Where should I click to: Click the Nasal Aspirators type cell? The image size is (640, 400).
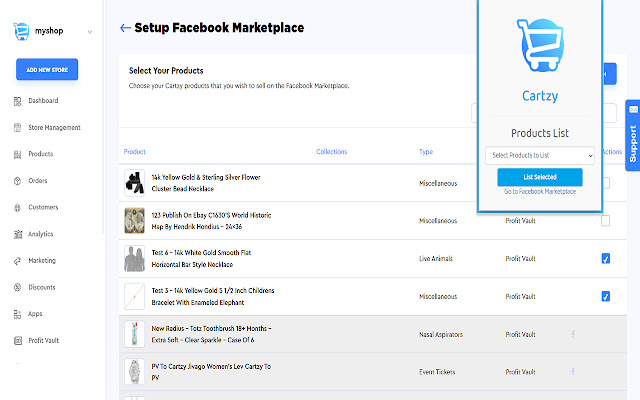441,335
